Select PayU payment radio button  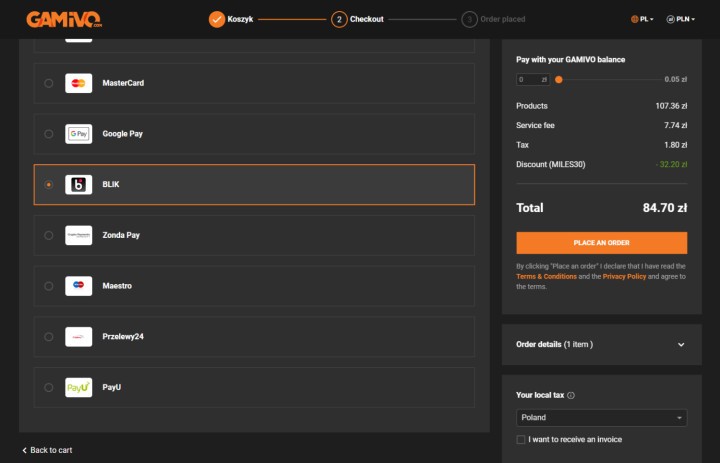(x=49, y=387)
